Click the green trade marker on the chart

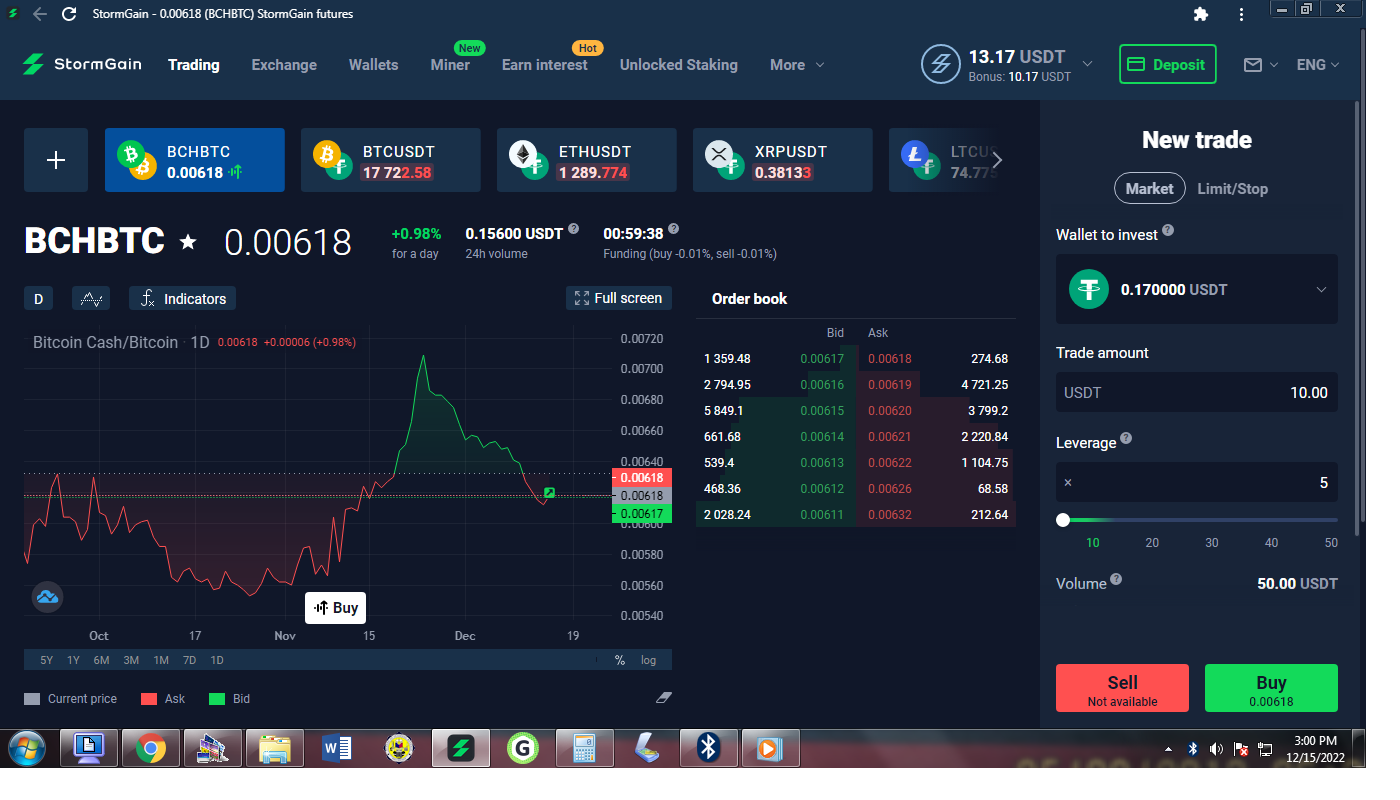(549, 493)
